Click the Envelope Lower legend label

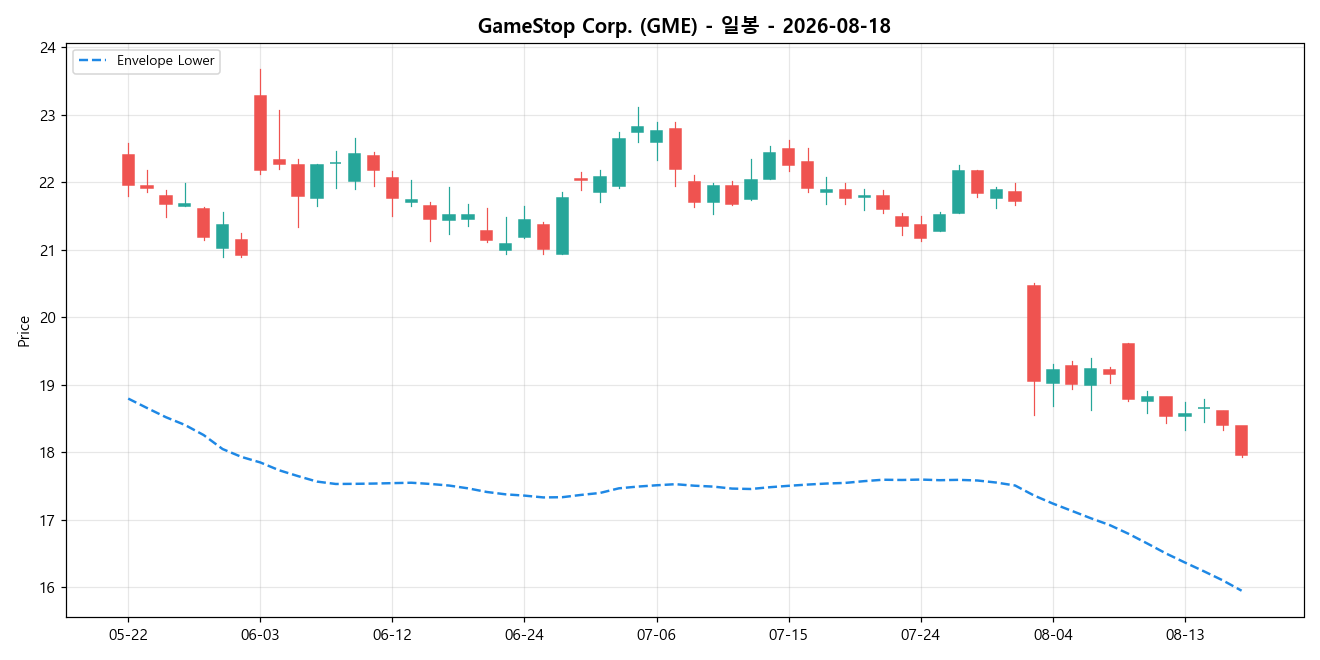tap(165, 61)
